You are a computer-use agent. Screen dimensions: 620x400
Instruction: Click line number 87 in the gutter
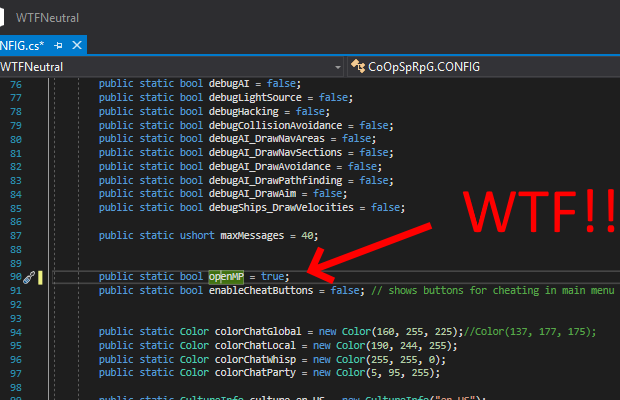click(15, 235)
